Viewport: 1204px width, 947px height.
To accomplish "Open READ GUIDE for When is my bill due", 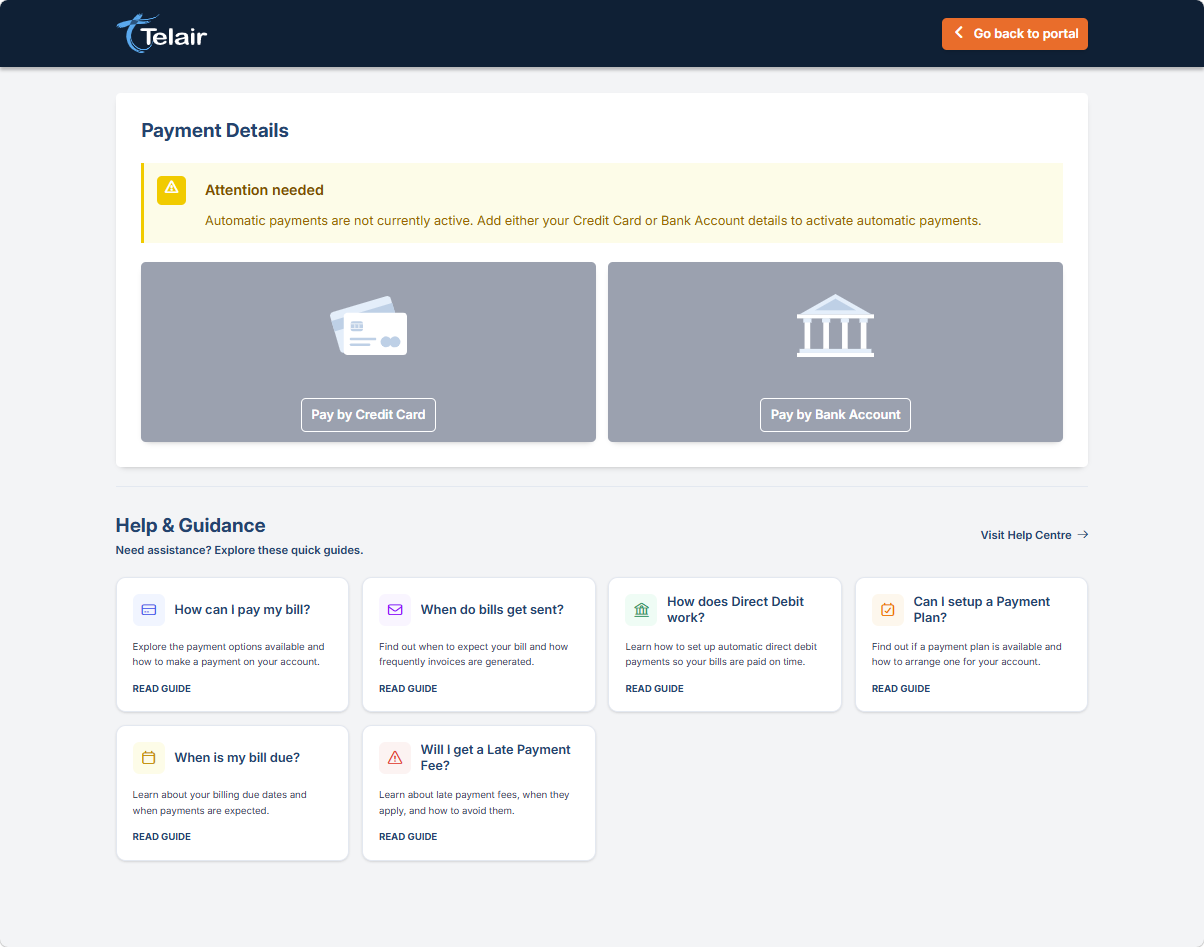I will pyautogui.click(x=162, y=837).
